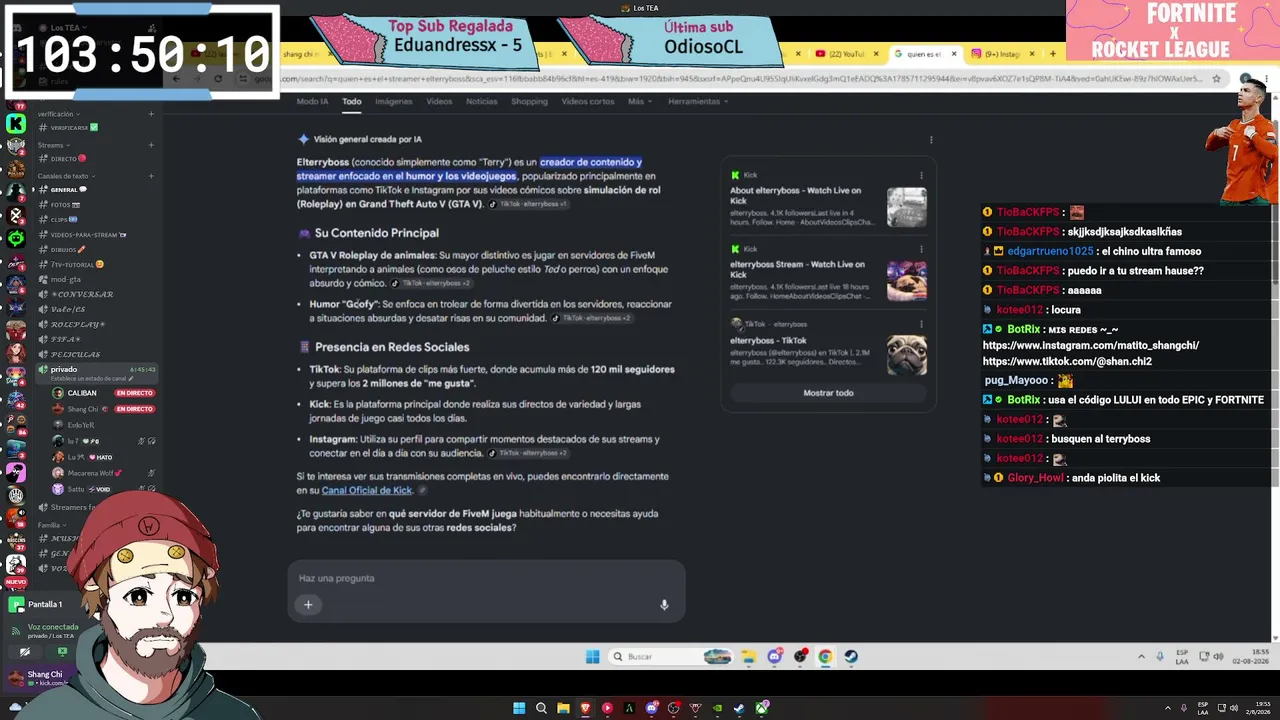Click the 'Mostrar todo' button

coord(828,393)
